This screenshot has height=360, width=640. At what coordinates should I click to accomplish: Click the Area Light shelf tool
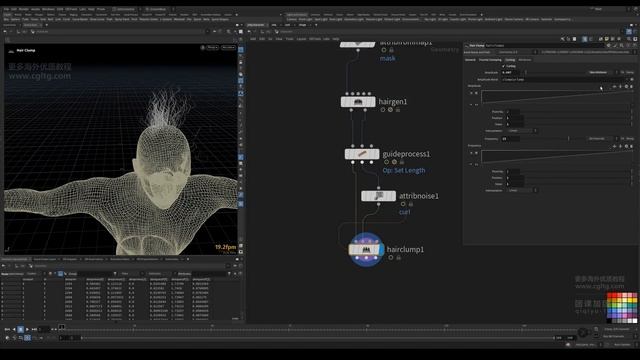(x=336, y=19)
